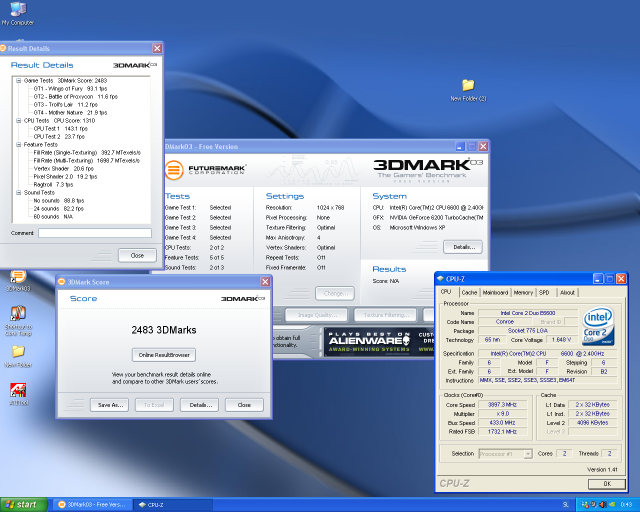The width and height of the screenshot is (640, 512).
Task: Open the Mainboard tab in CPU-Z
Action: coord(496,292)
